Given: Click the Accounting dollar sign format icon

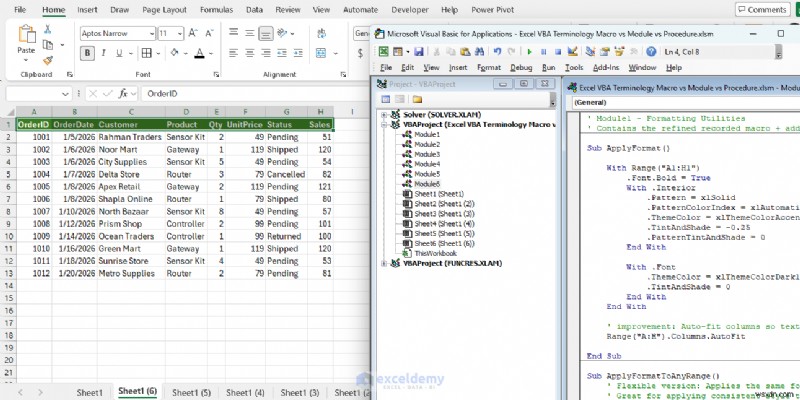Looking at the screenshot, I should 360,53.
